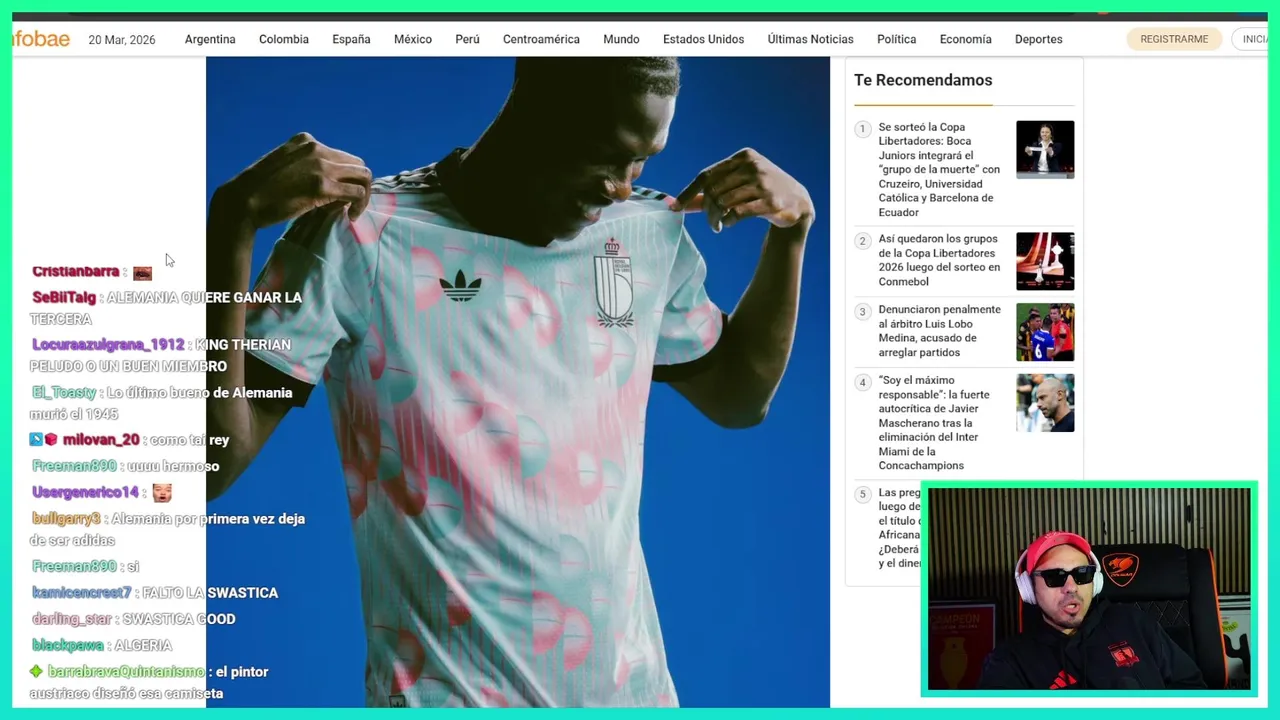Image resolution: width=1280 pixels, height=720 pixels.
Task: Click chat username barrabravaQuintanismo
Action: point(126,672)
